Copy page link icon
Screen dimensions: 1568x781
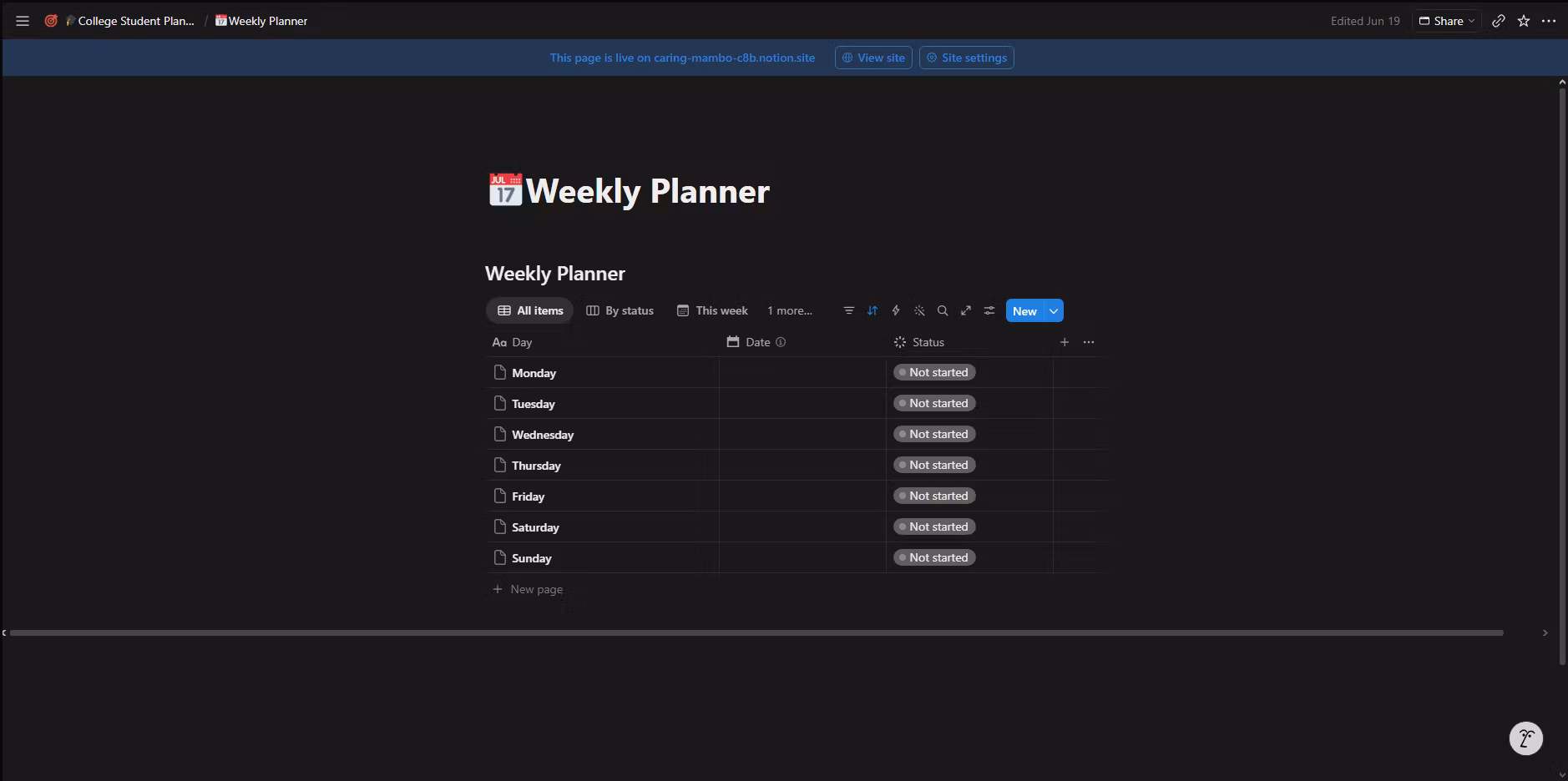(x=1499, y=21)
